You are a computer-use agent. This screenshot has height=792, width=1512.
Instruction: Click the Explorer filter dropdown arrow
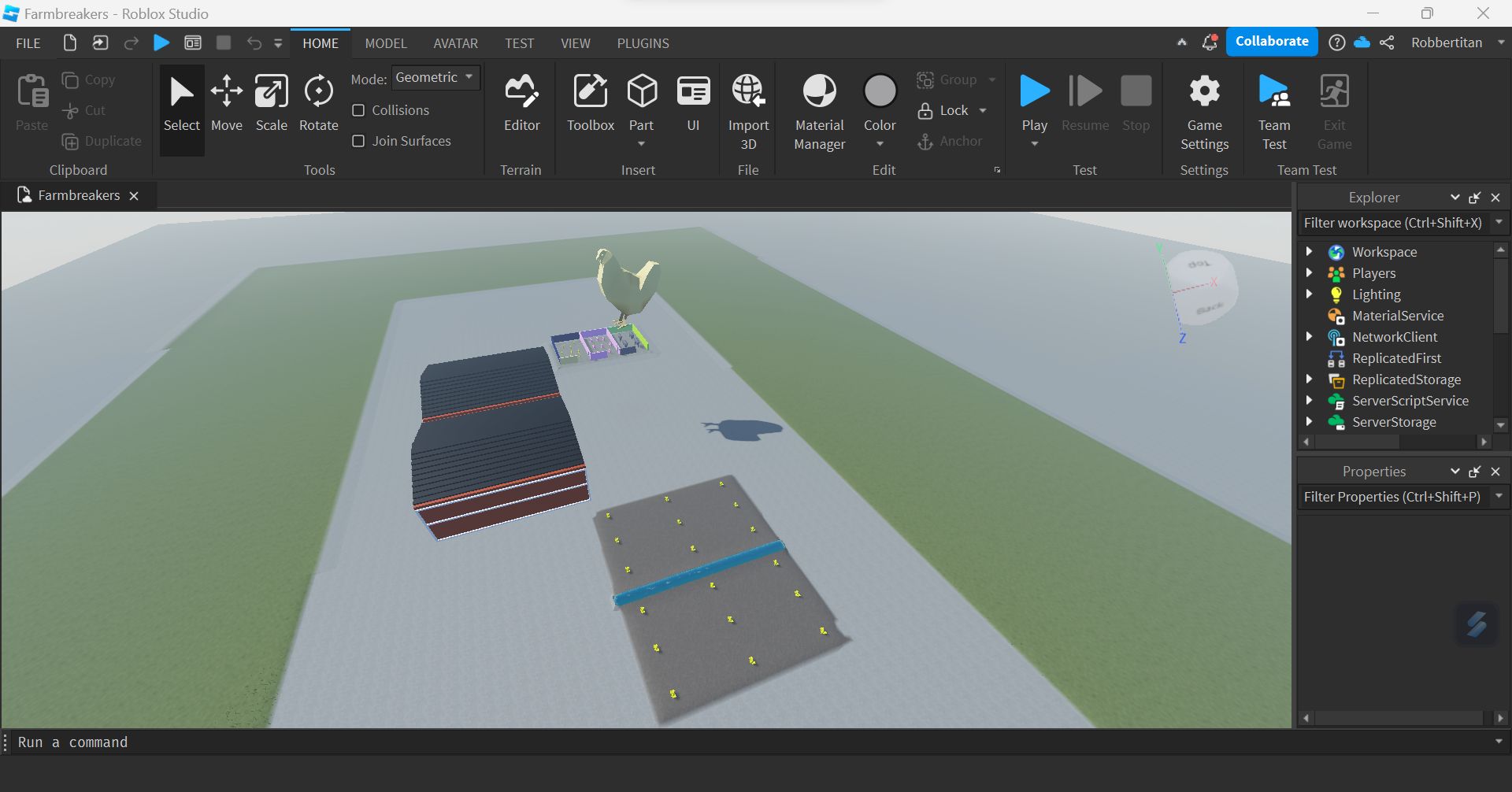pyautogui.click(x=1499, y=223)
